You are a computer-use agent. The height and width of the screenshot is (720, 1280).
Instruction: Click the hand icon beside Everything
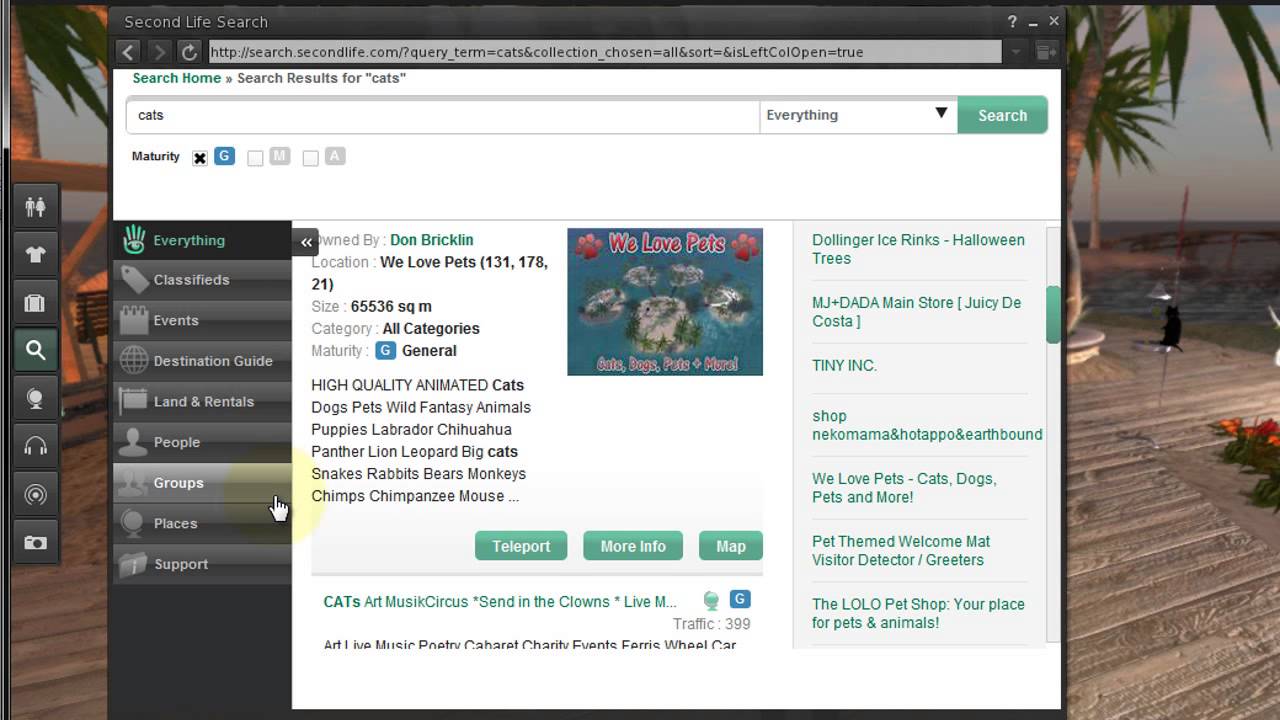134,240
